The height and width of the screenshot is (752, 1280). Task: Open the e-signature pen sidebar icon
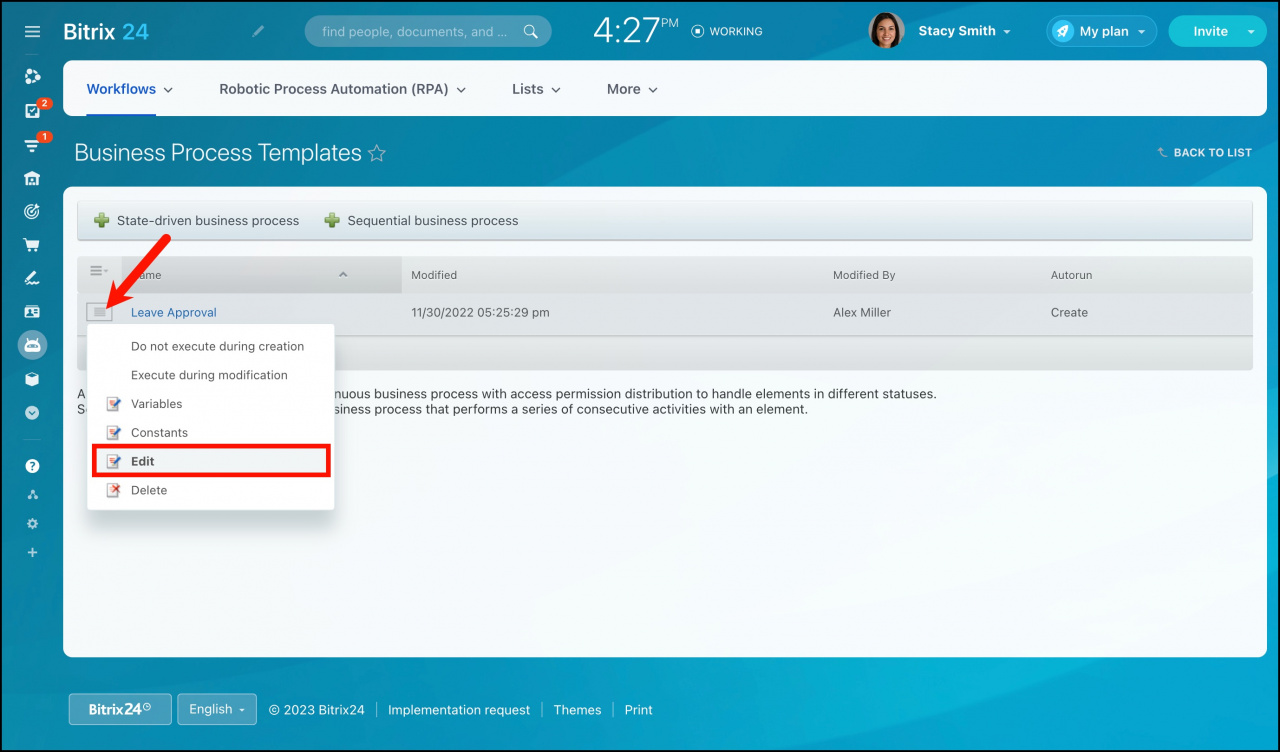[32, 278]
